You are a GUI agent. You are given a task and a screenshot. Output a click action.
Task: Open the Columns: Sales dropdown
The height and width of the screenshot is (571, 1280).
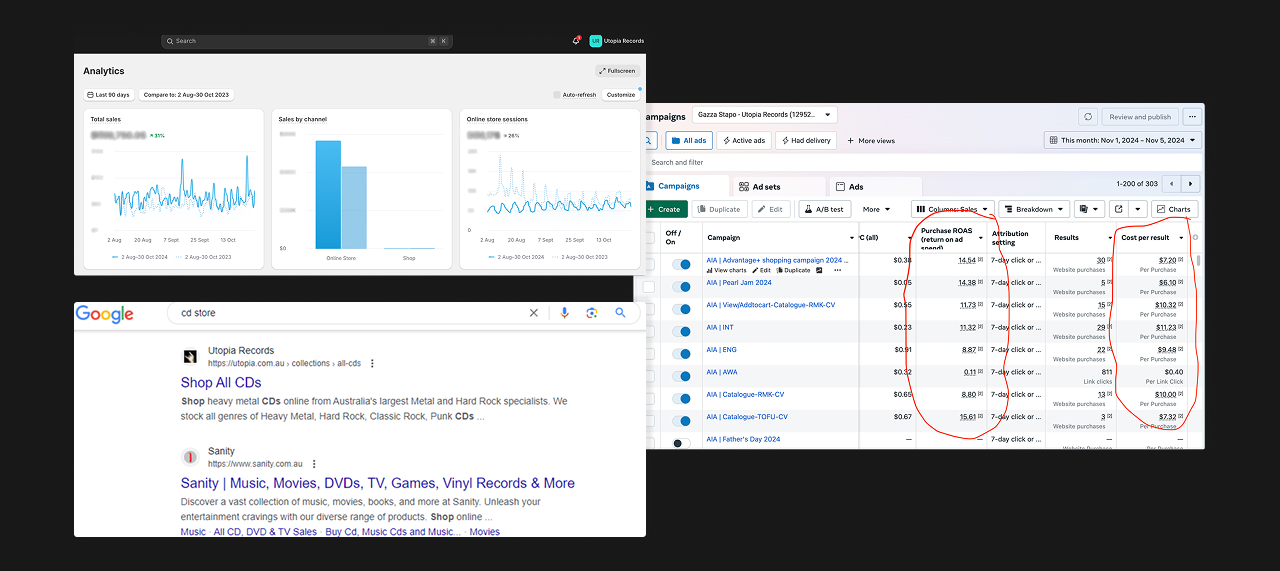tap(953, 209)
